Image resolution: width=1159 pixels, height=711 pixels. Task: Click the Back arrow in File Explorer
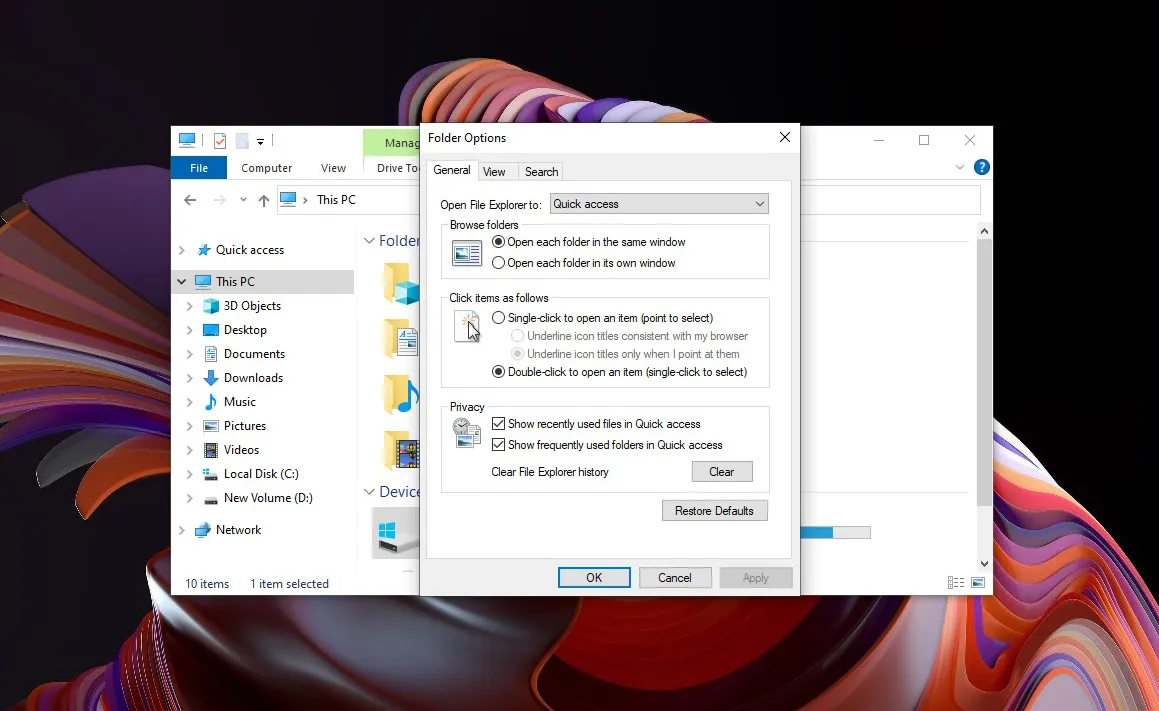190,200
